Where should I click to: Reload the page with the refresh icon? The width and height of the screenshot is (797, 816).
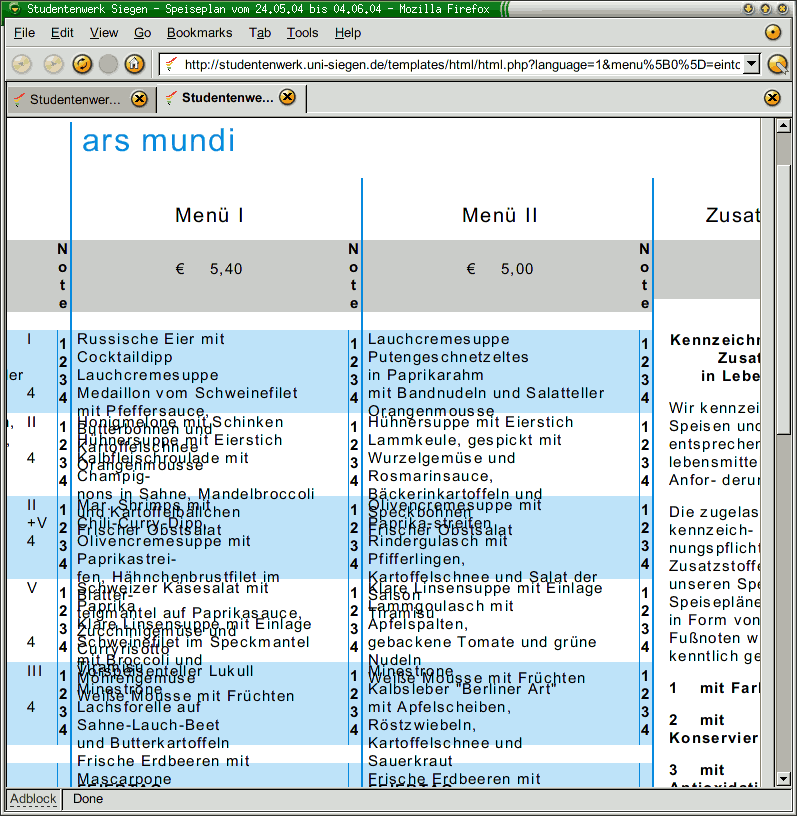click(x=82, y=65)
